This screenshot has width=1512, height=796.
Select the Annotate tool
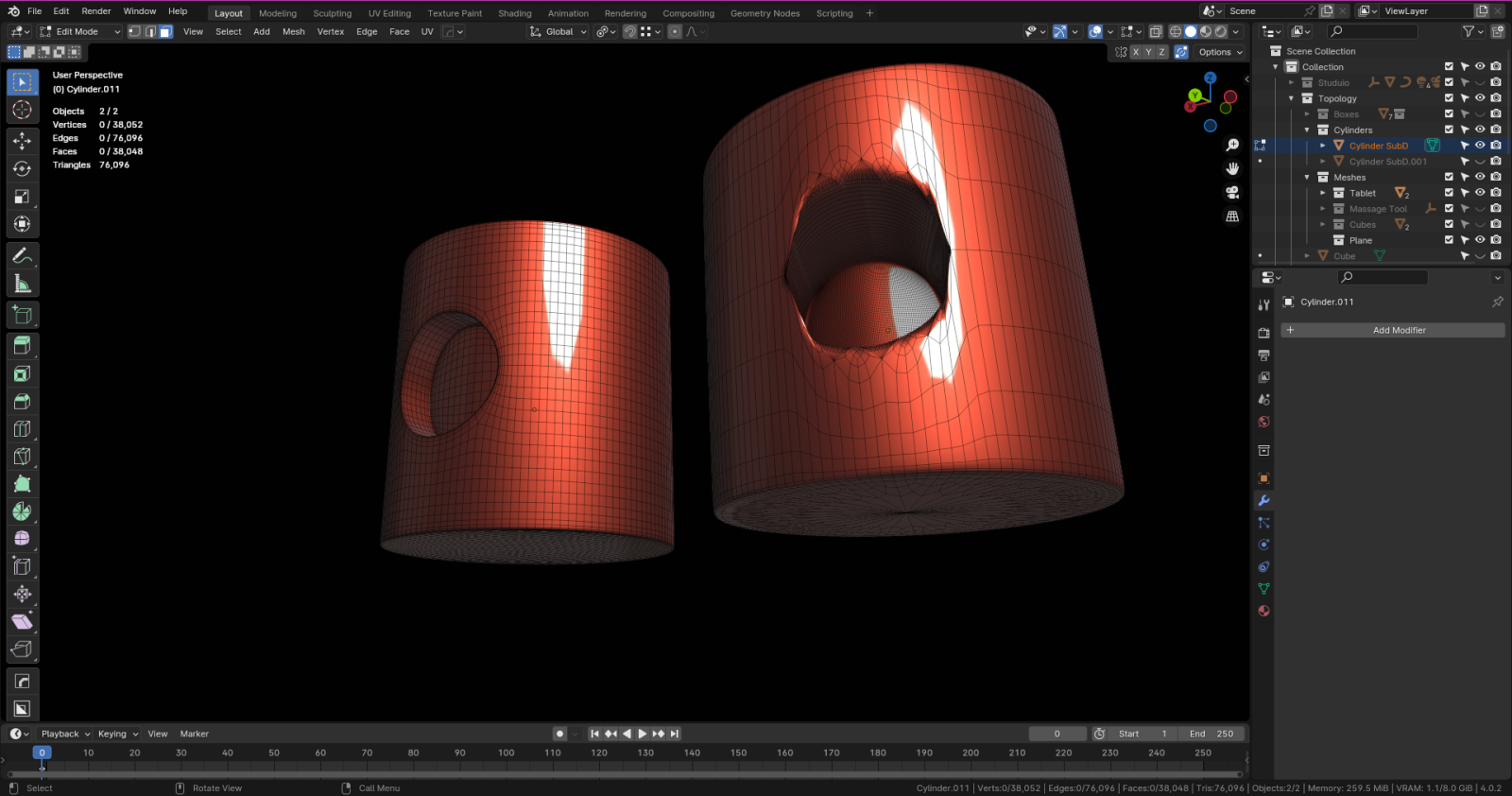pyautogui.click(x=23, y=255)
